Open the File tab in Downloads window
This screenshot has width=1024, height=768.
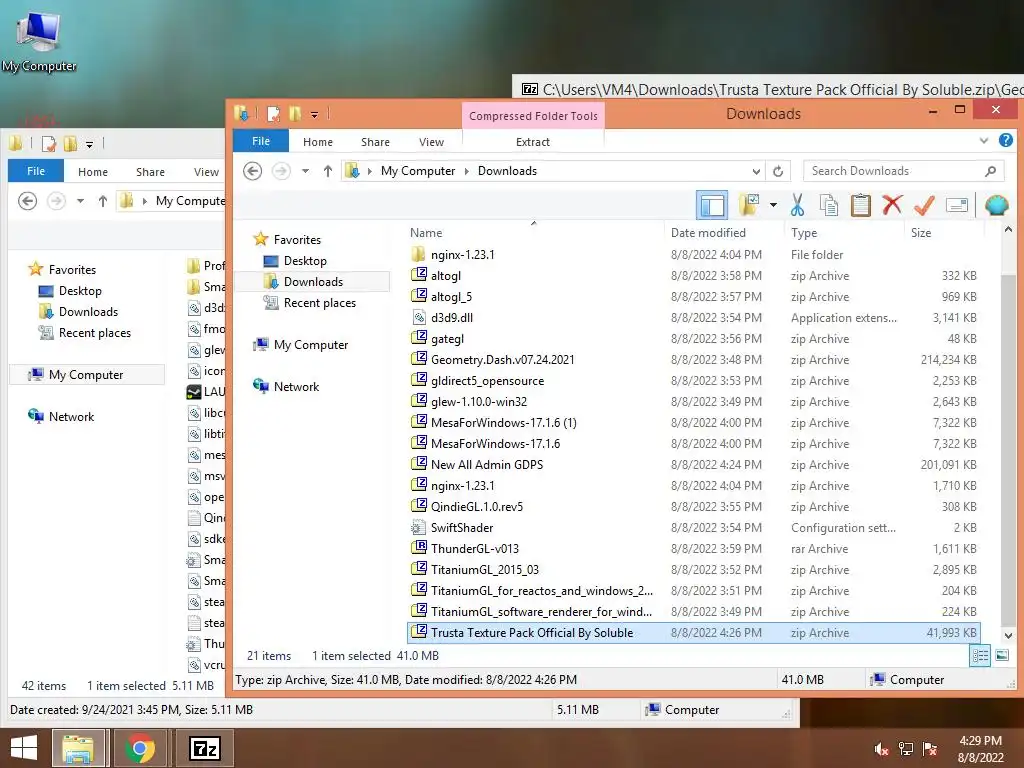pos(261,141)
